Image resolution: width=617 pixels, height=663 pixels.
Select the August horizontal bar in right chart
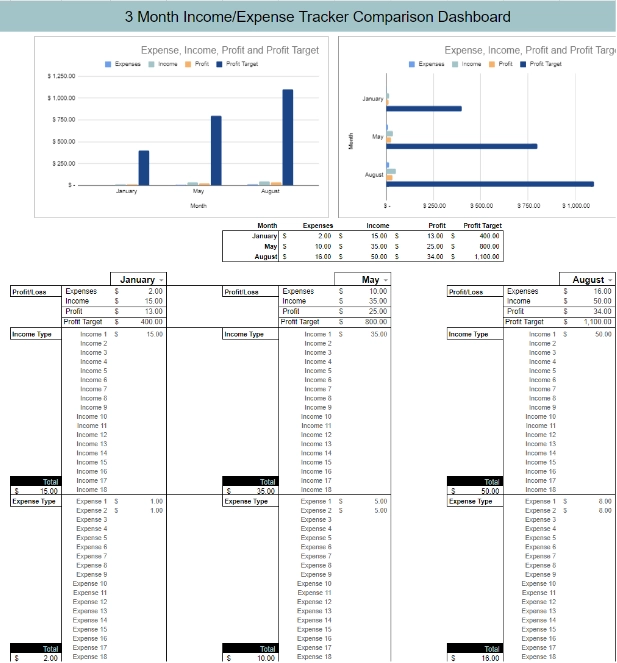[490, 183]
